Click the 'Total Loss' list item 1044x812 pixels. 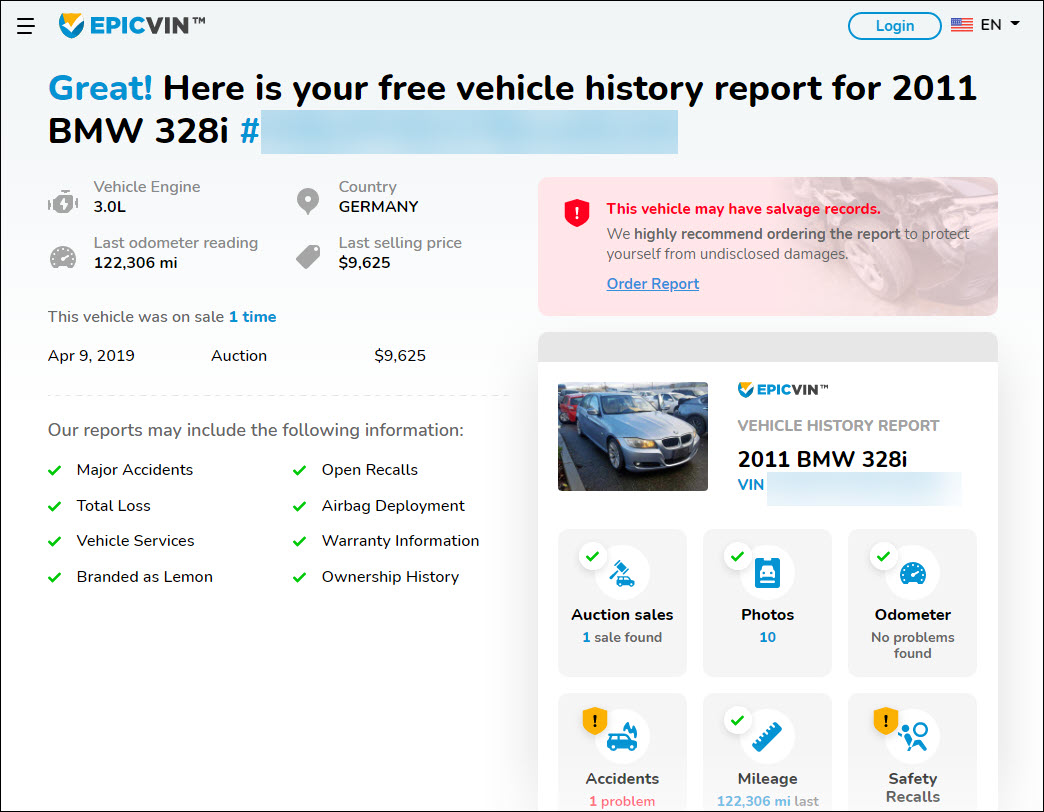point(113,506)
